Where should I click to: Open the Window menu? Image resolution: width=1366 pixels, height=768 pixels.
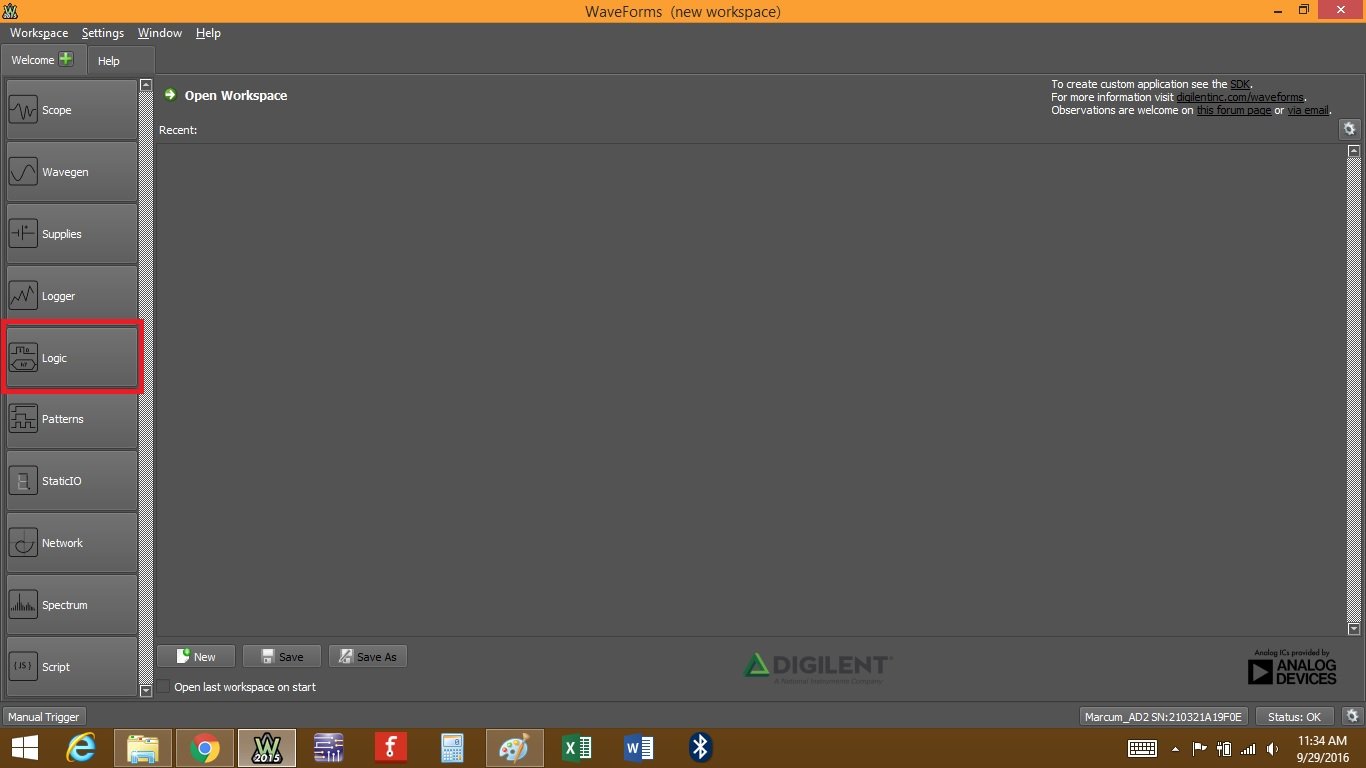click(x=160, y=33)
